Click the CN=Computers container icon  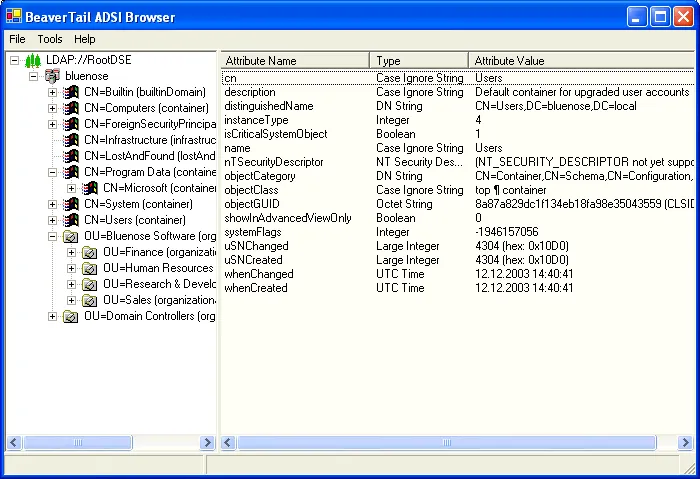[71, 108]
